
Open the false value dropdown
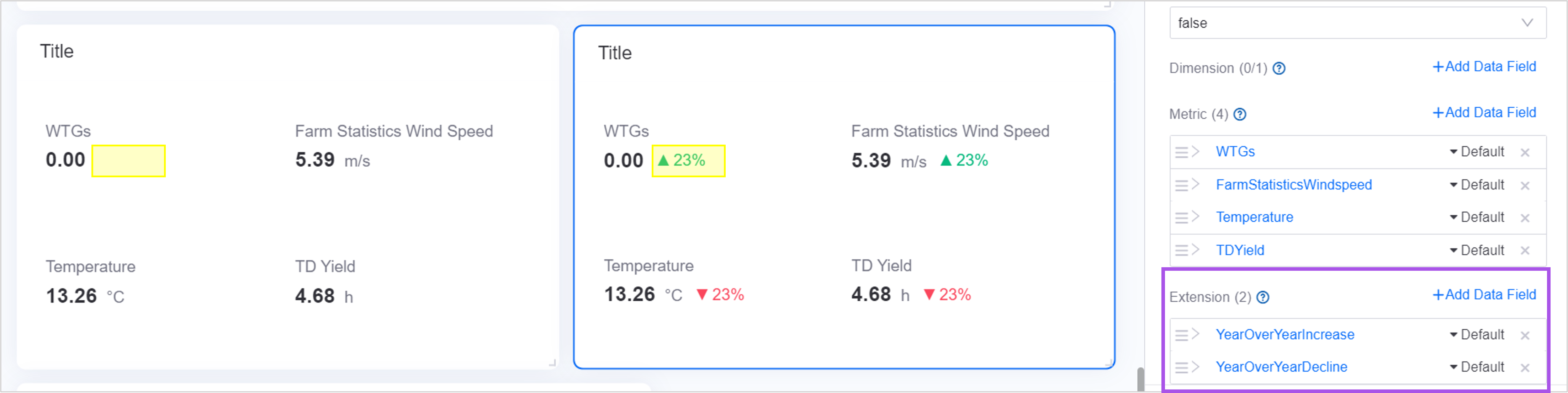1357,23
